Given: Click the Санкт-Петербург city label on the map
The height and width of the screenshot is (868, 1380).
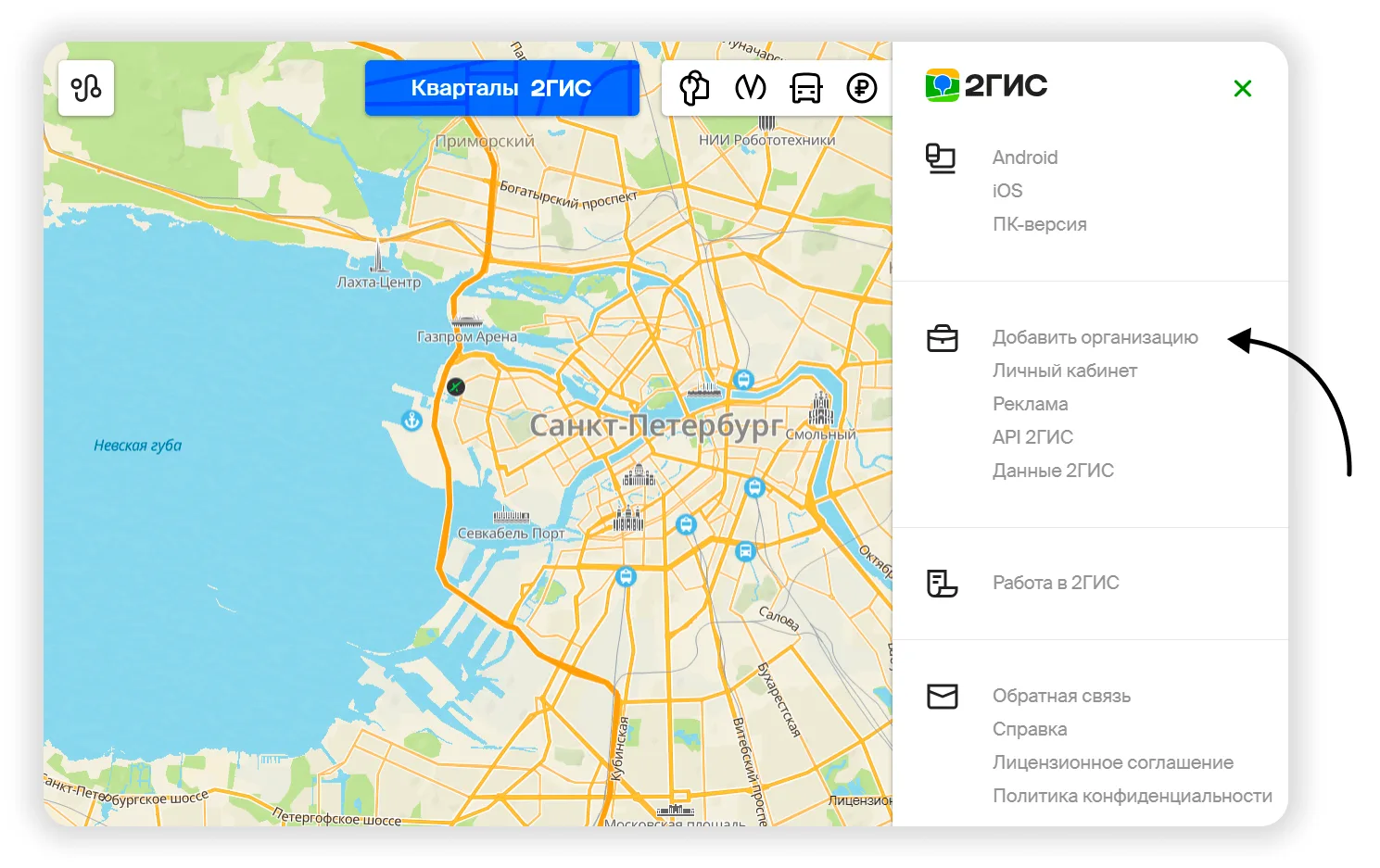Looking at the screenshot, I should click(657, 425).
